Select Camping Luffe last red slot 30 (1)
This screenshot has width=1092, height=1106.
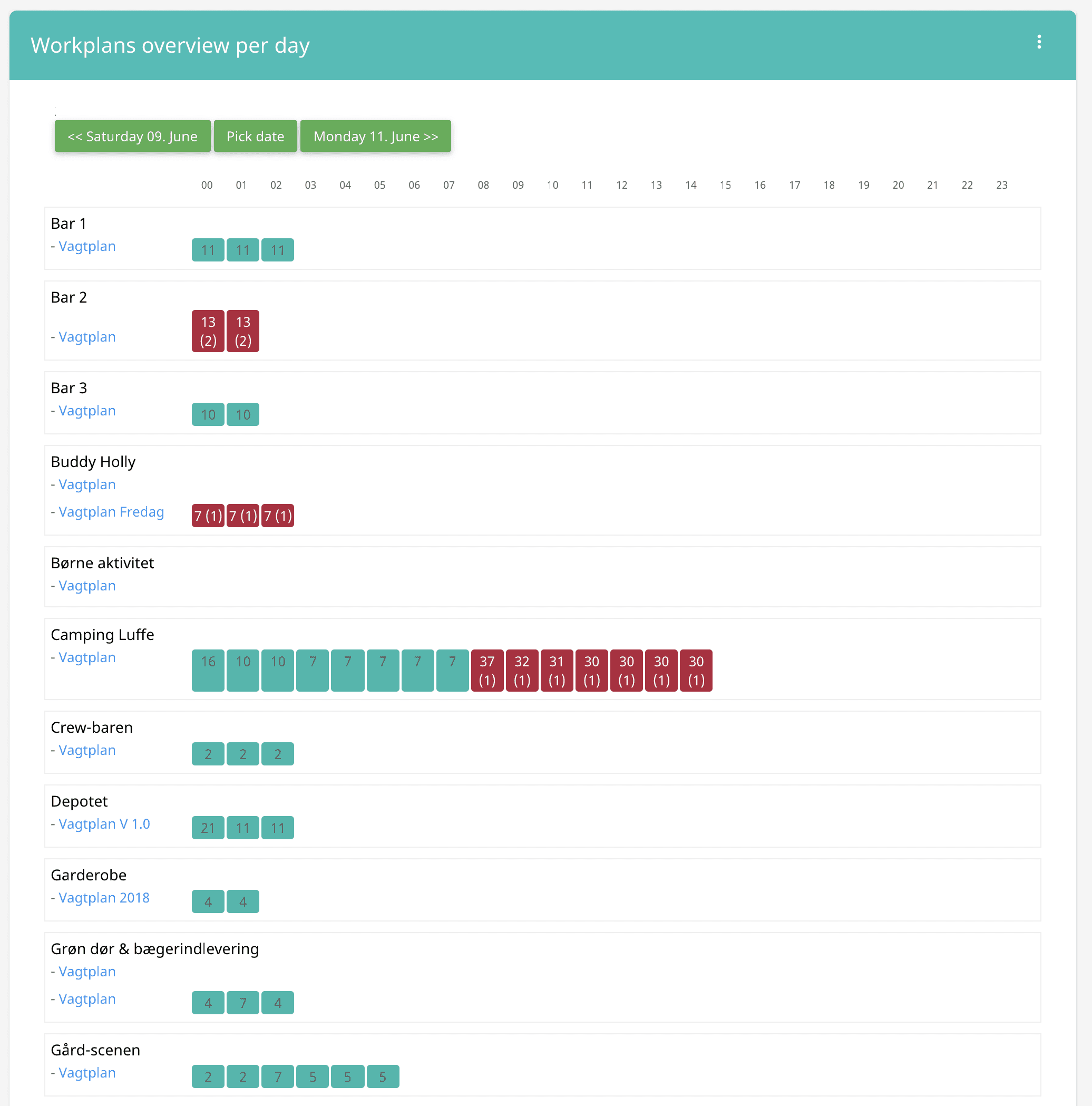(x=696, y=671)
